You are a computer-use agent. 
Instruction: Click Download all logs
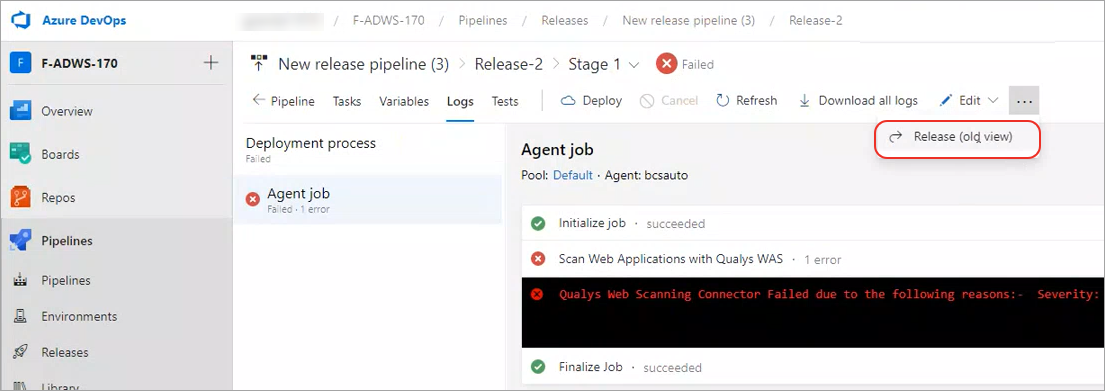pos(858,101)
